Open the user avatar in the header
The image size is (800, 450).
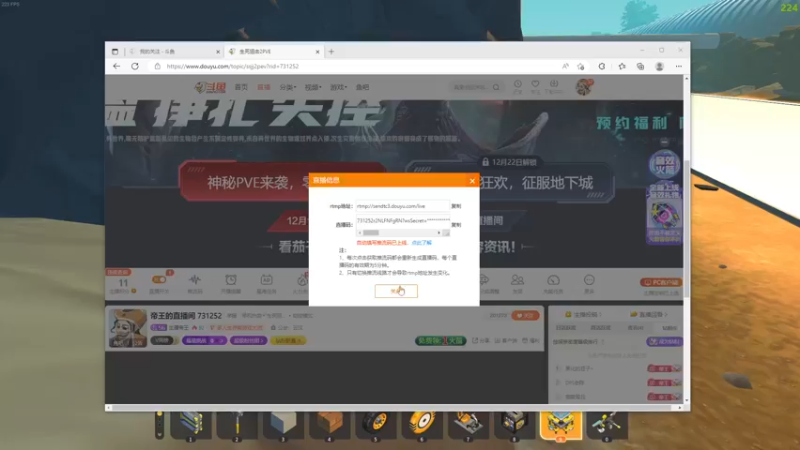[583, 87]
